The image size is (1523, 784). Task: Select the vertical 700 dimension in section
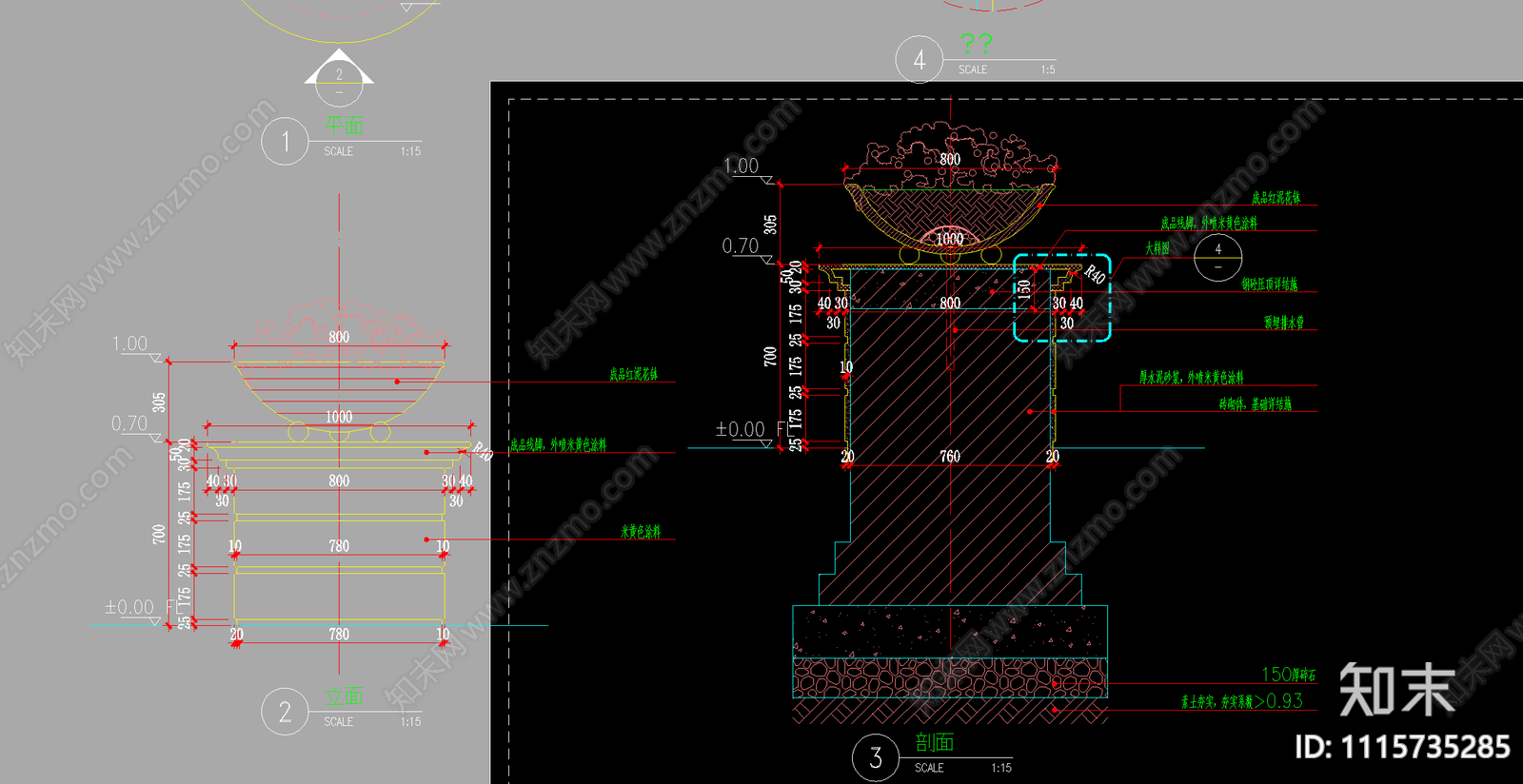click(770, 357)
